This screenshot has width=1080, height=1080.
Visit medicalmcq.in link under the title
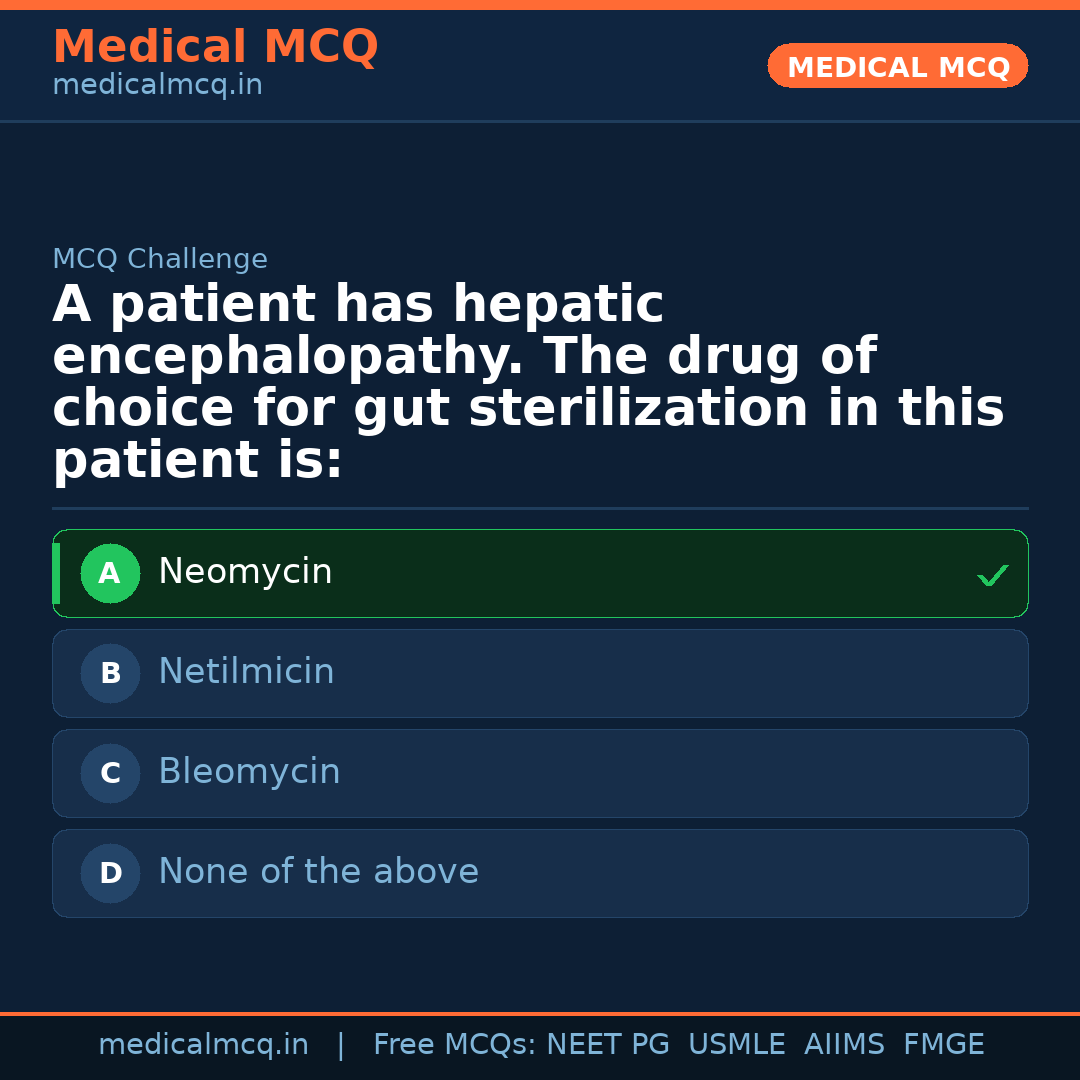point(157,86)
